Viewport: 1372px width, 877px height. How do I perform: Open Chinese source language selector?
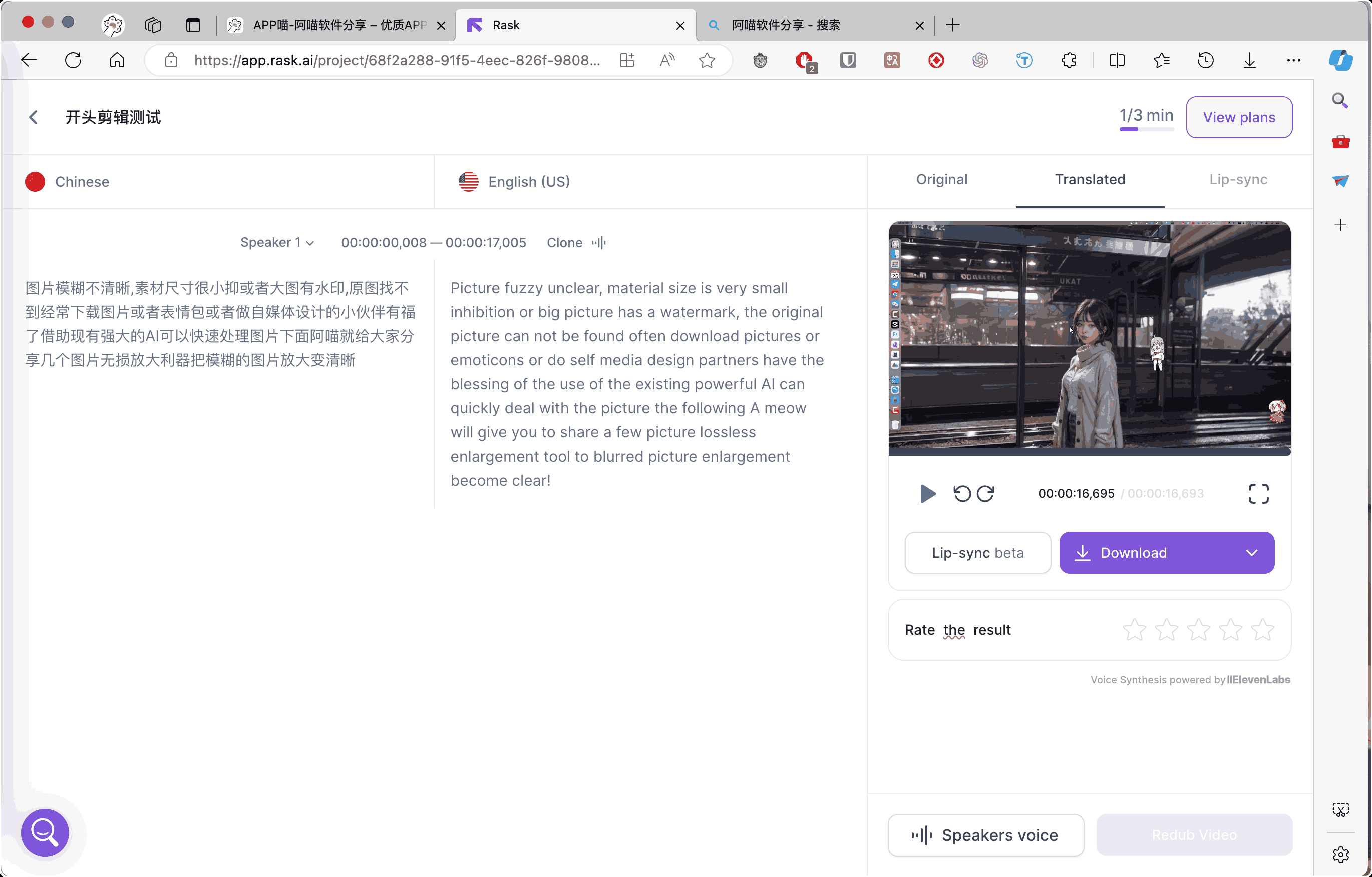click(67, 182)
